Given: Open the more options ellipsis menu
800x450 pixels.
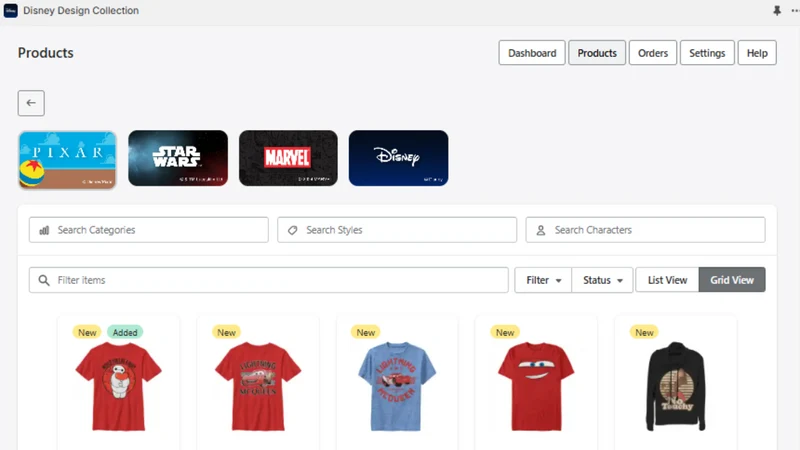Looking at the screenshot, I should [x=795, y=11].
